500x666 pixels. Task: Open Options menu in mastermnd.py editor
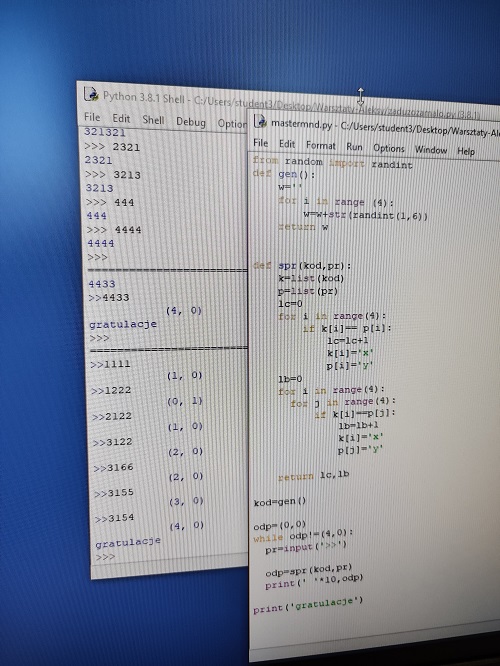pyautogui.click(x=389, y=148)
